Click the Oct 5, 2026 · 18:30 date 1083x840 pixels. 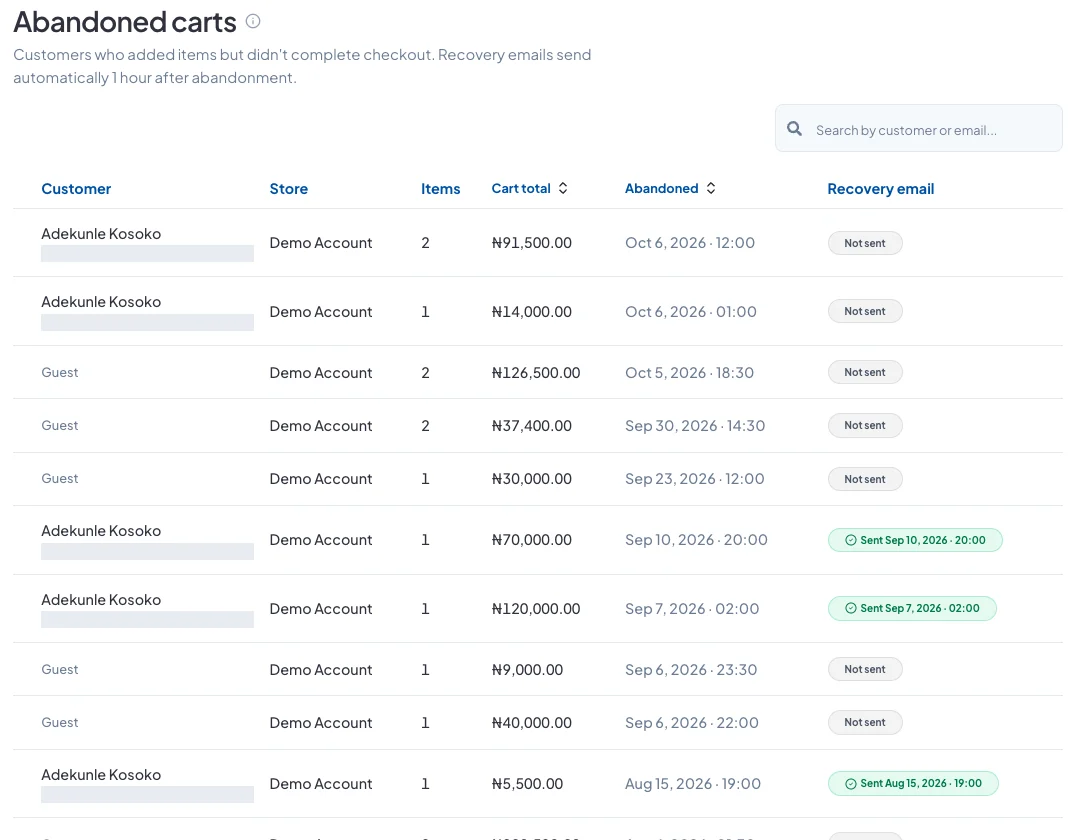(689, 373)
